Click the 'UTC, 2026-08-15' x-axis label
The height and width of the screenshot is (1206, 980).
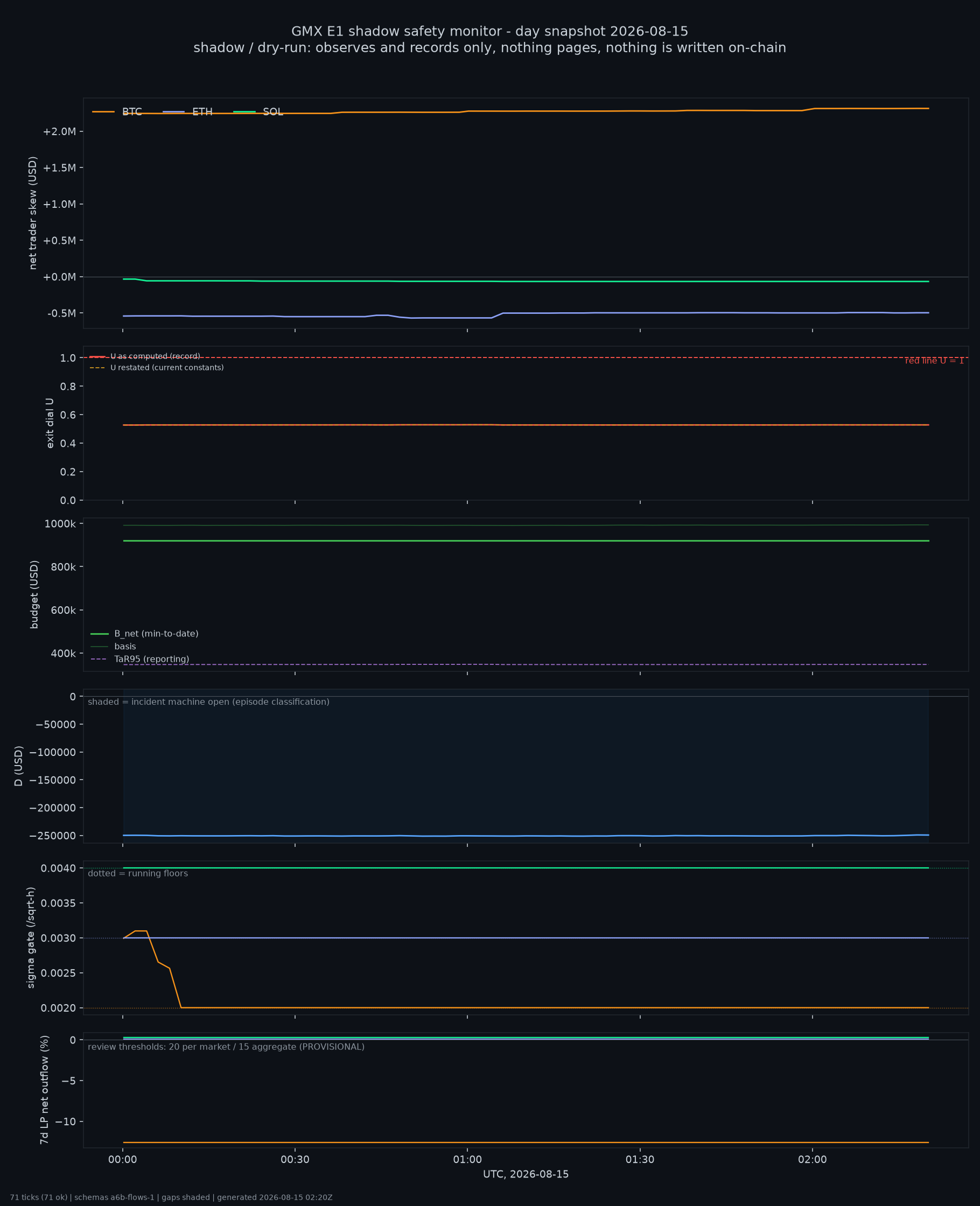click(x=526, y=1174)
